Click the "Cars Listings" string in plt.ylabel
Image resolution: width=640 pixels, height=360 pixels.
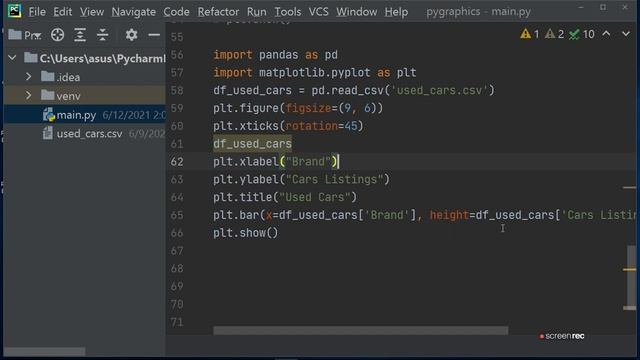pos(334,180)
